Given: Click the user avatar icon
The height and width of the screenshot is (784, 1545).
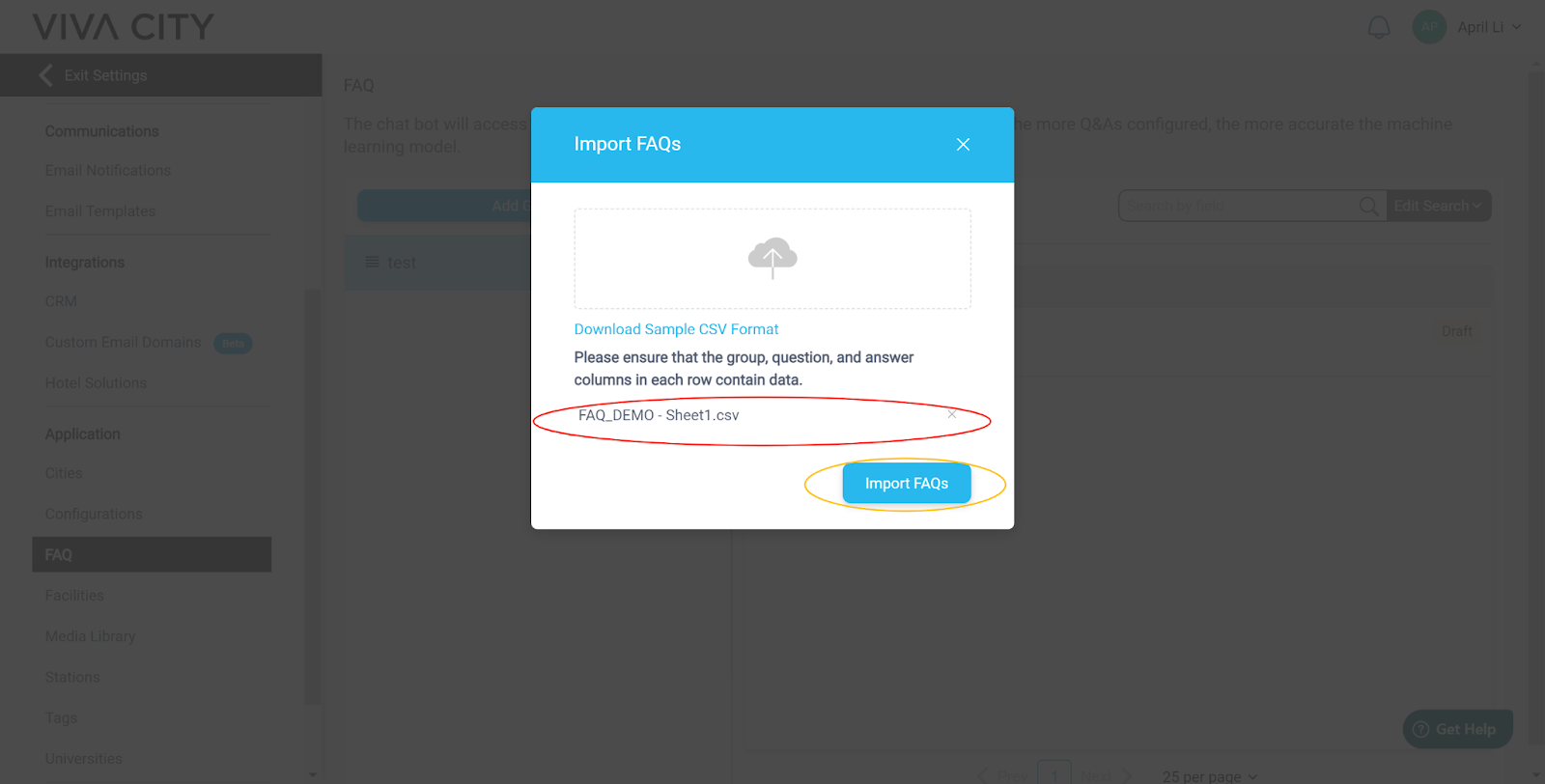Looking at the screenshot, I should coord(1429,27).
